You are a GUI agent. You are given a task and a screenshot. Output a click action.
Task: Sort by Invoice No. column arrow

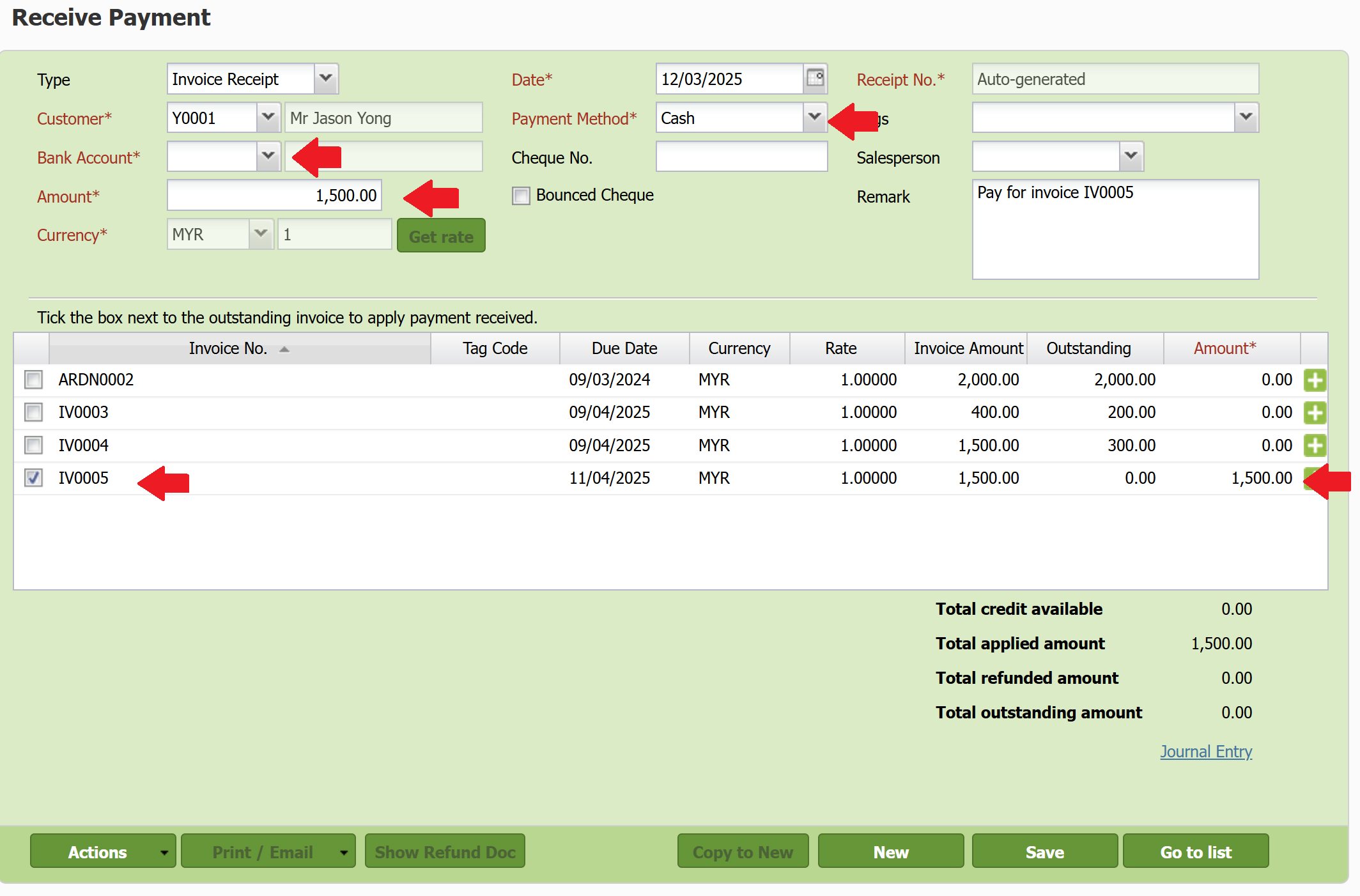pos(284,349)
